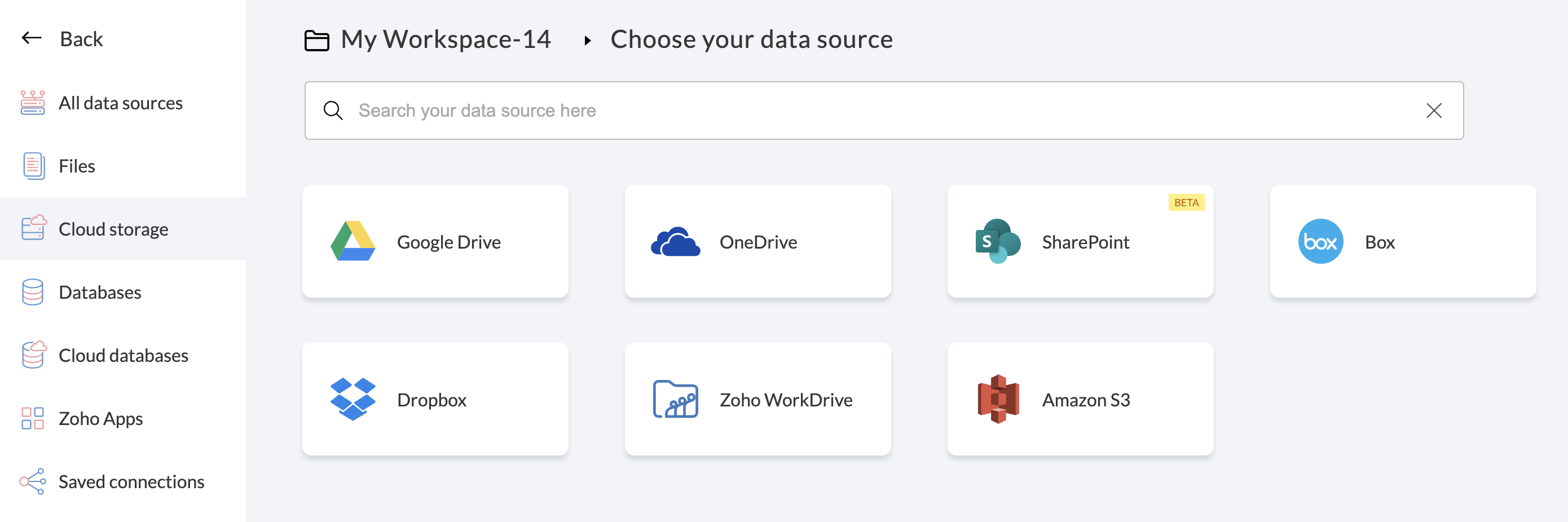View Saved connections
1568x522 pixels.
pyautogui.click(x=131, y=482)
